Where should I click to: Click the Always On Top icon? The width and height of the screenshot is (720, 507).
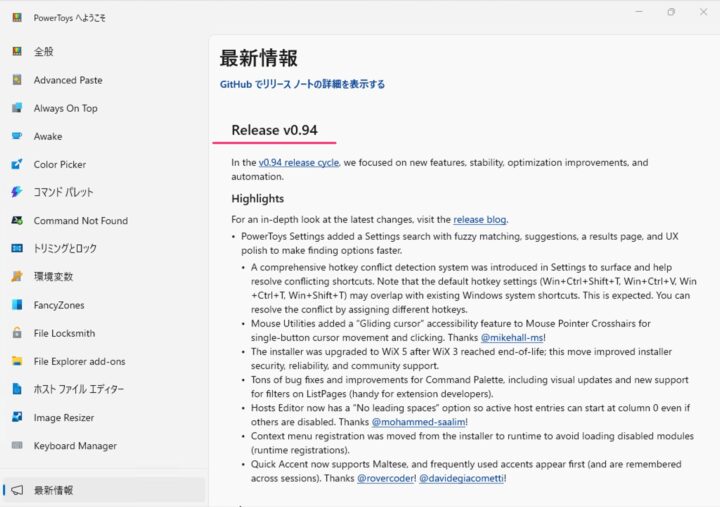[17, 108]
